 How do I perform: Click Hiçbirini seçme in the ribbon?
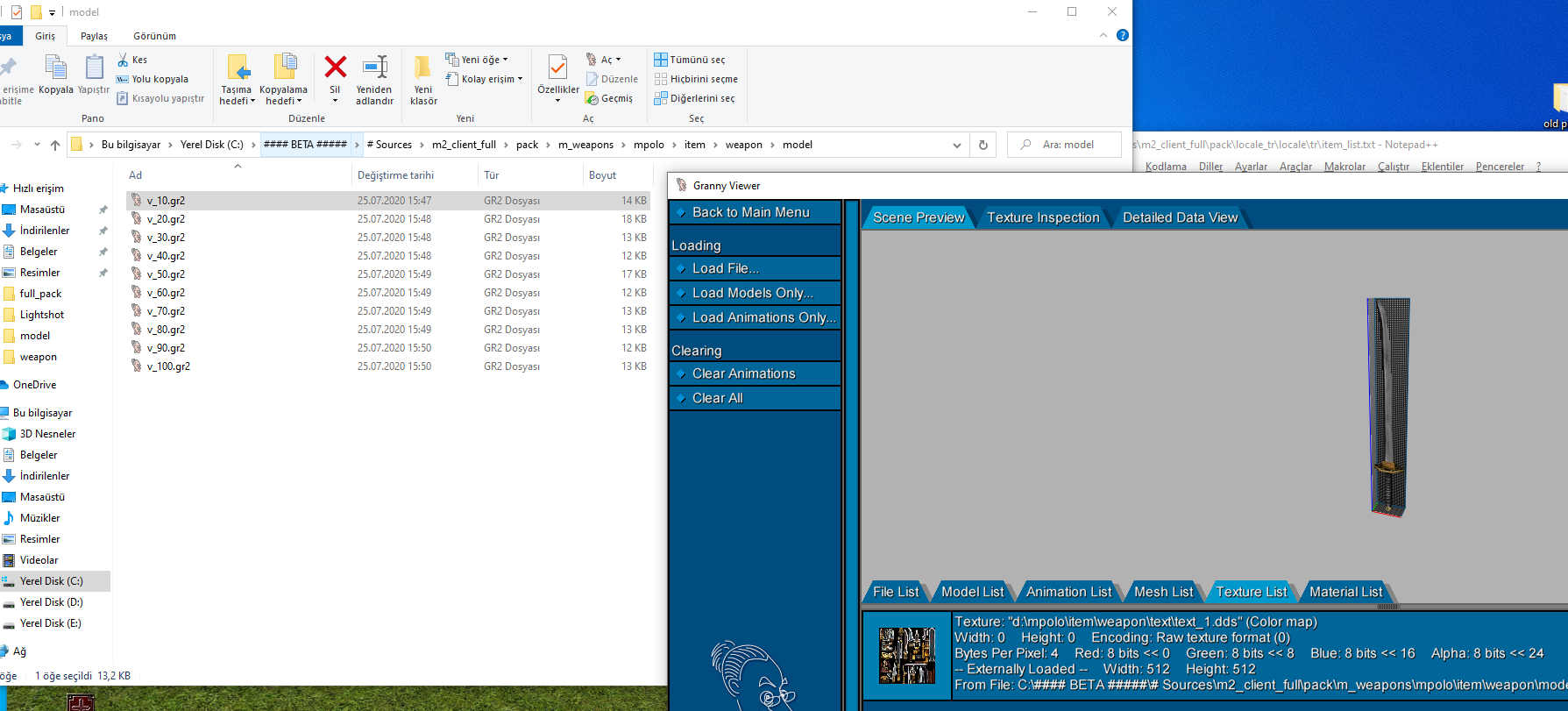(696, 79)
